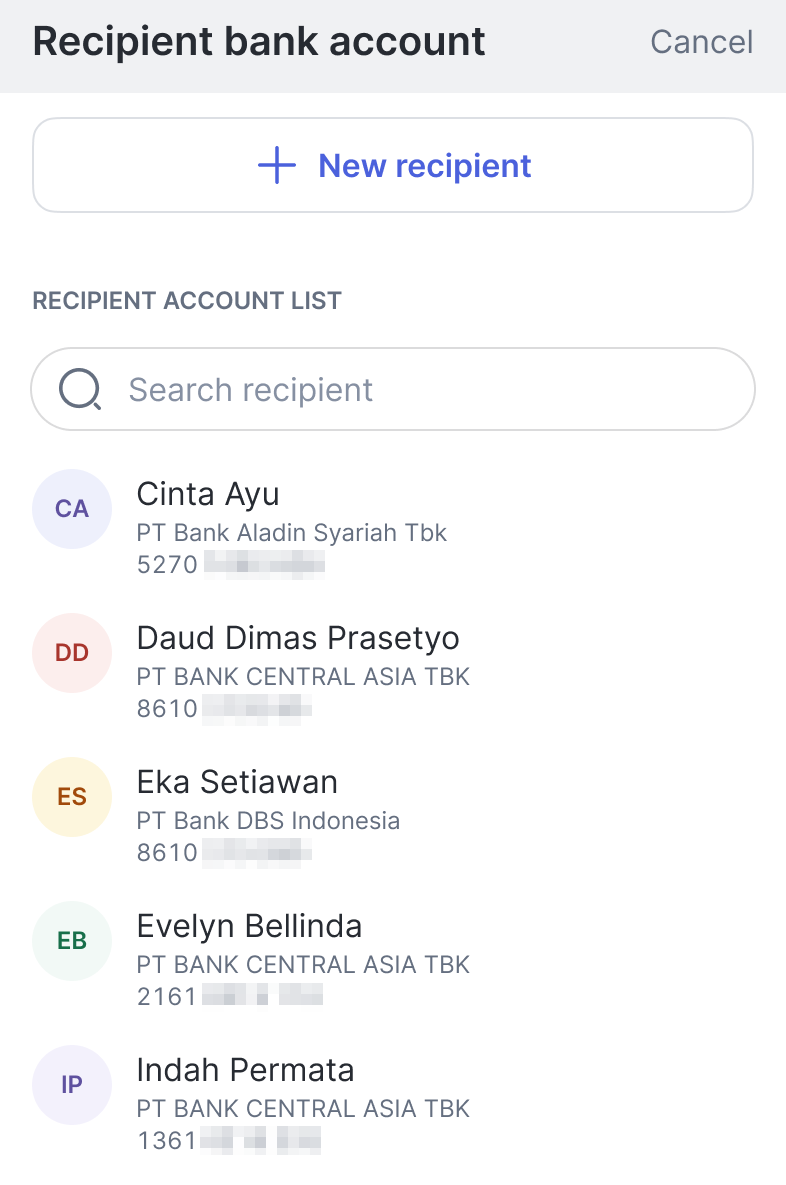Click account number starting with 1361
The image size is (786, 1185).
coord(228,1140)
